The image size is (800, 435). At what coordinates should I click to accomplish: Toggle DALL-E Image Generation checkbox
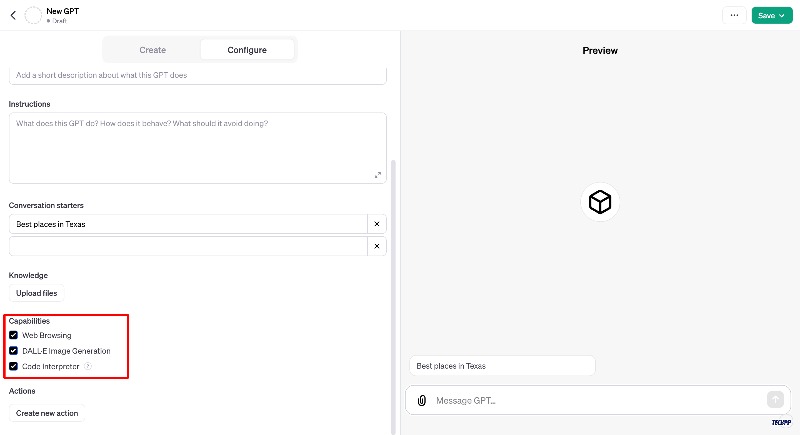pyautogui.click(x=13, y=351)
